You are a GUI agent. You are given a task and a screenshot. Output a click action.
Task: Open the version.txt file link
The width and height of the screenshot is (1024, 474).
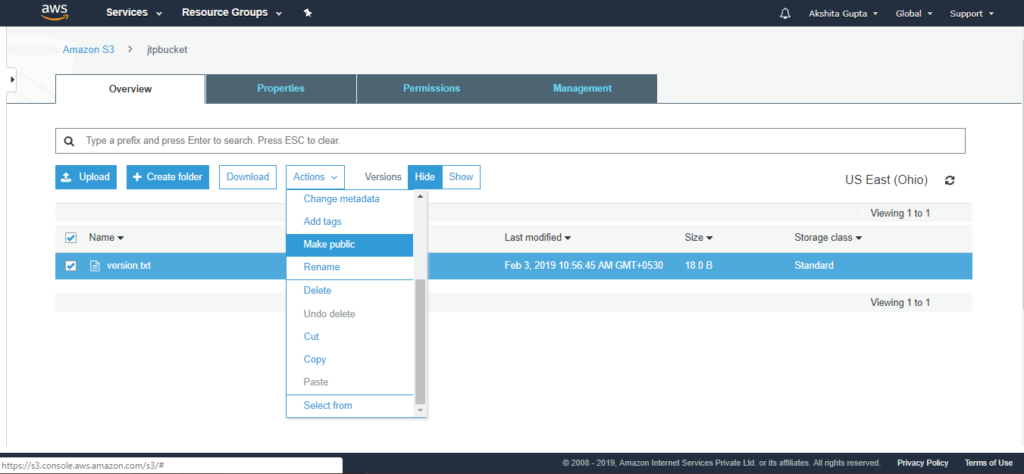click(129, 266)
